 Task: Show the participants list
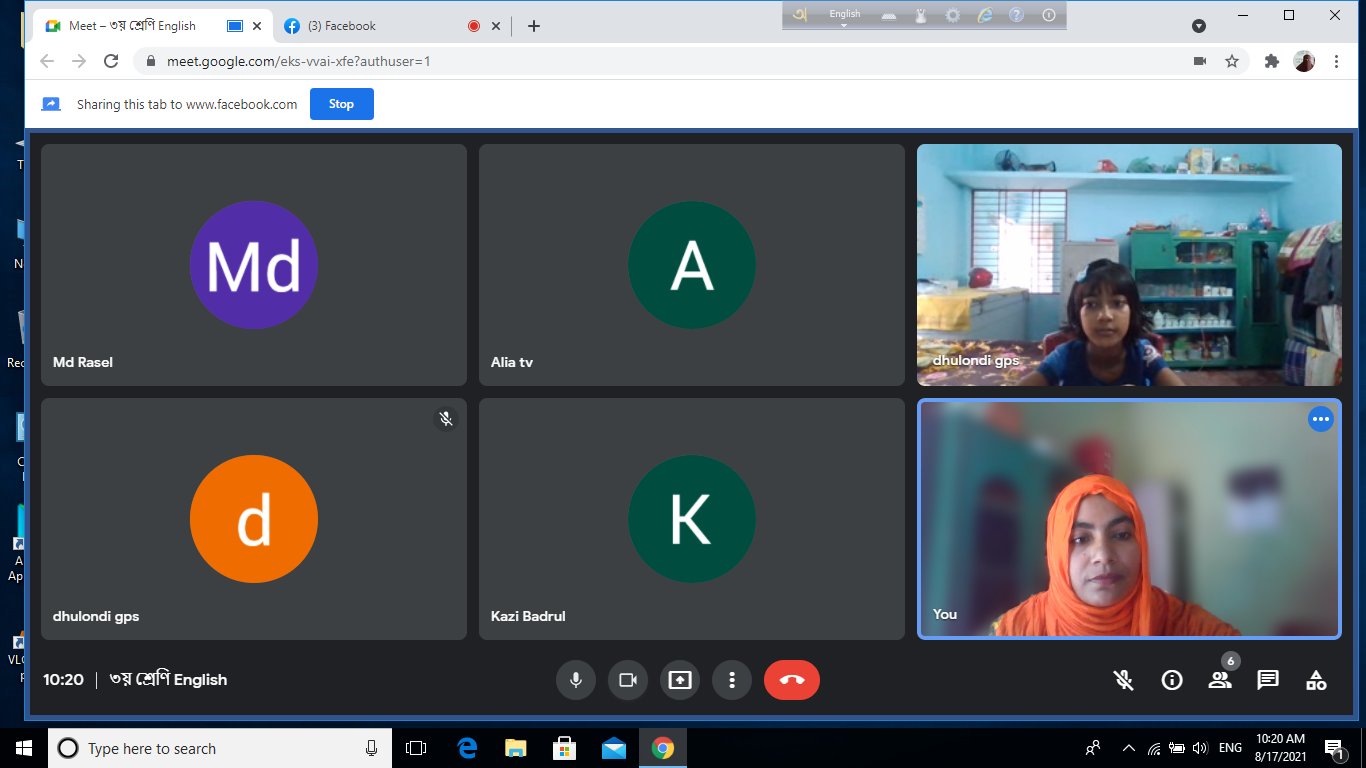[1220, 680]
